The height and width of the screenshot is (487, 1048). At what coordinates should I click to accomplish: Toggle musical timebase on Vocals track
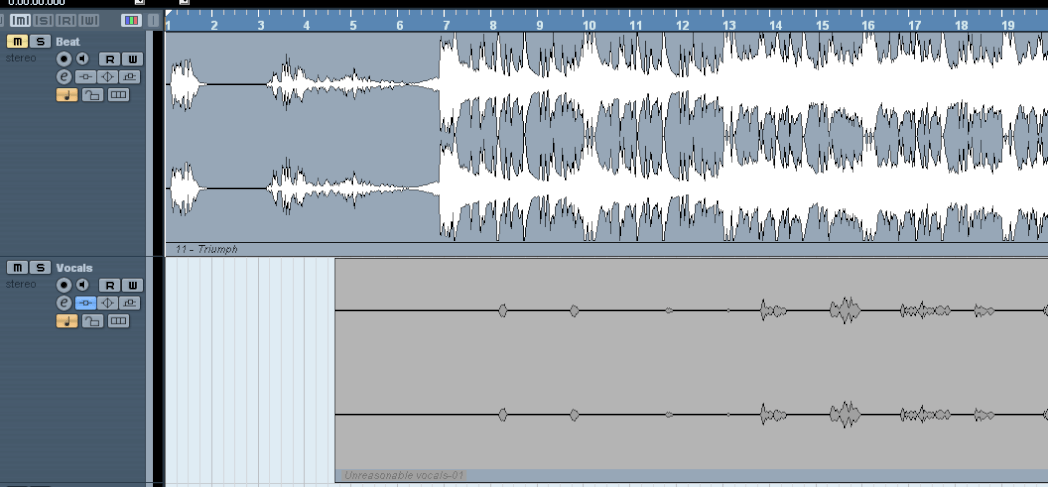(67, 321)
